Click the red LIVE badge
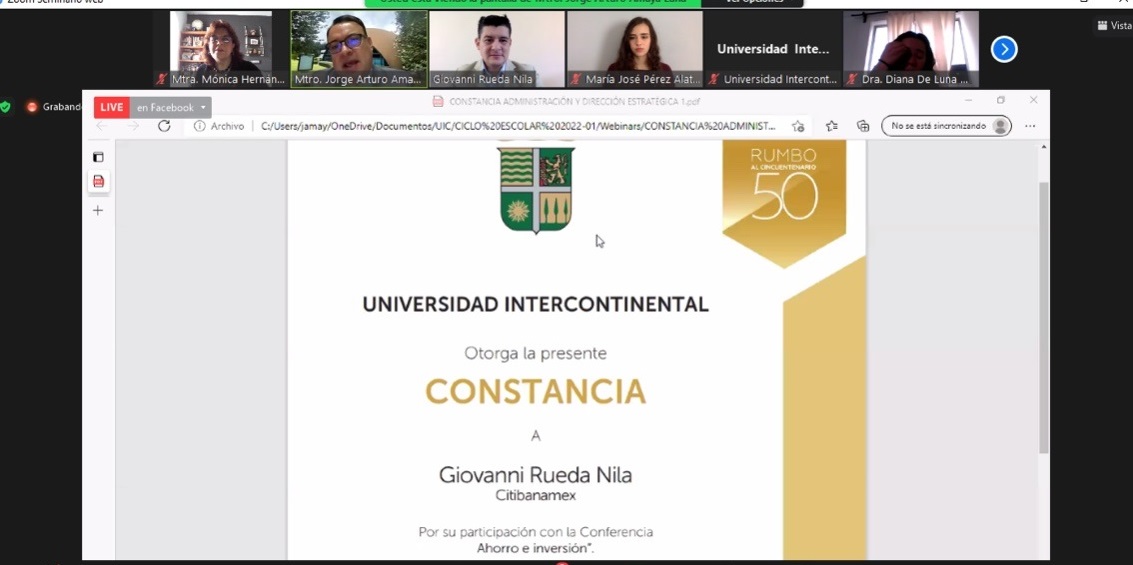The width and height of the screenshot is (1133, 565). tap(112, 108)
